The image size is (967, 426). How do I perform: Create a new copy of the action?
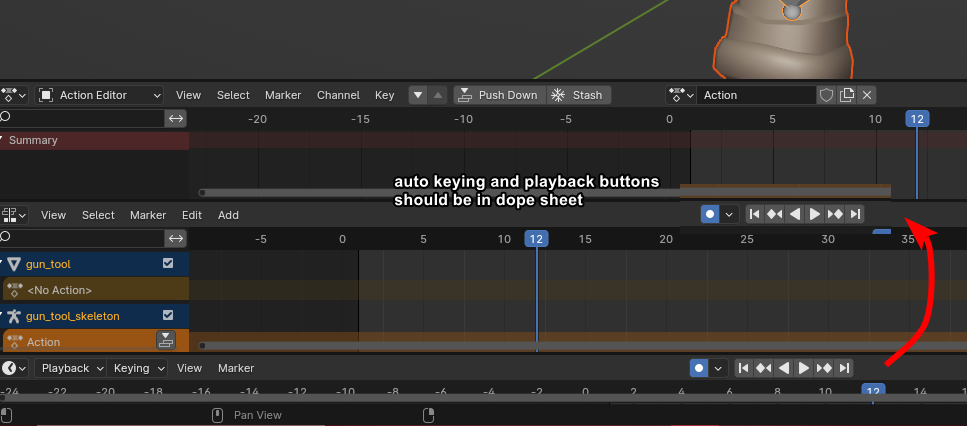[x=847, y=95]
